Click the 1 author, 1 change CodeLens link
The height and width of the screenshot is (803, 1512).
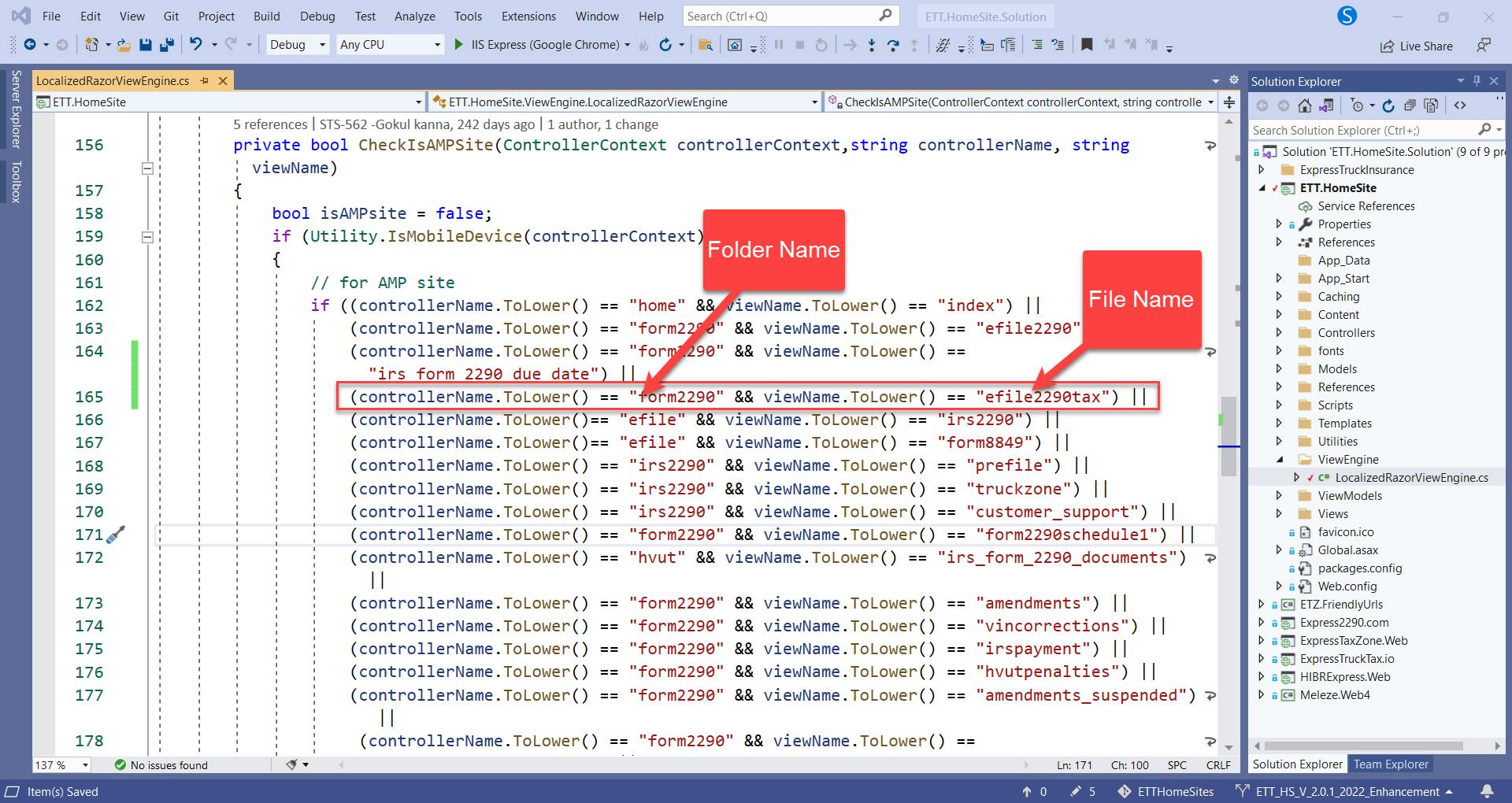click(602, 124)
